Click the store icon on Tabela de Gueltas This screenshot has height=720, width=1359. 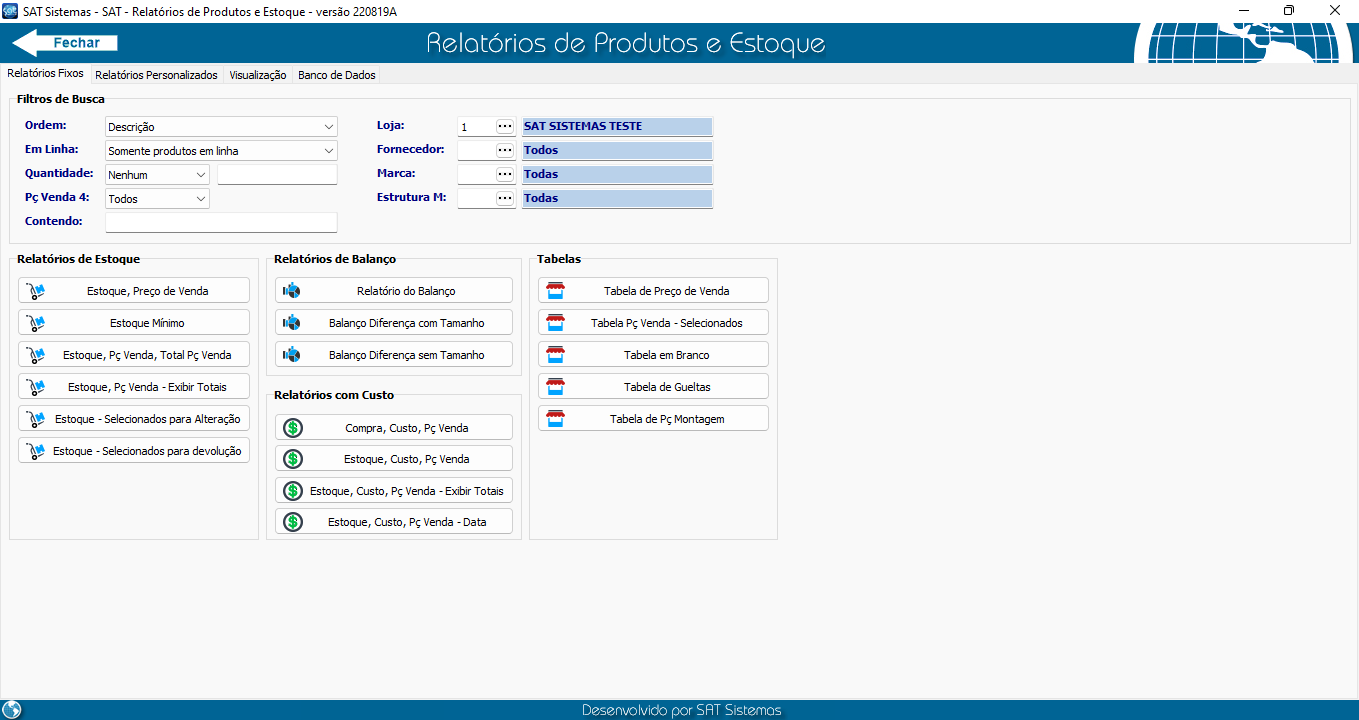click(555, 387)
